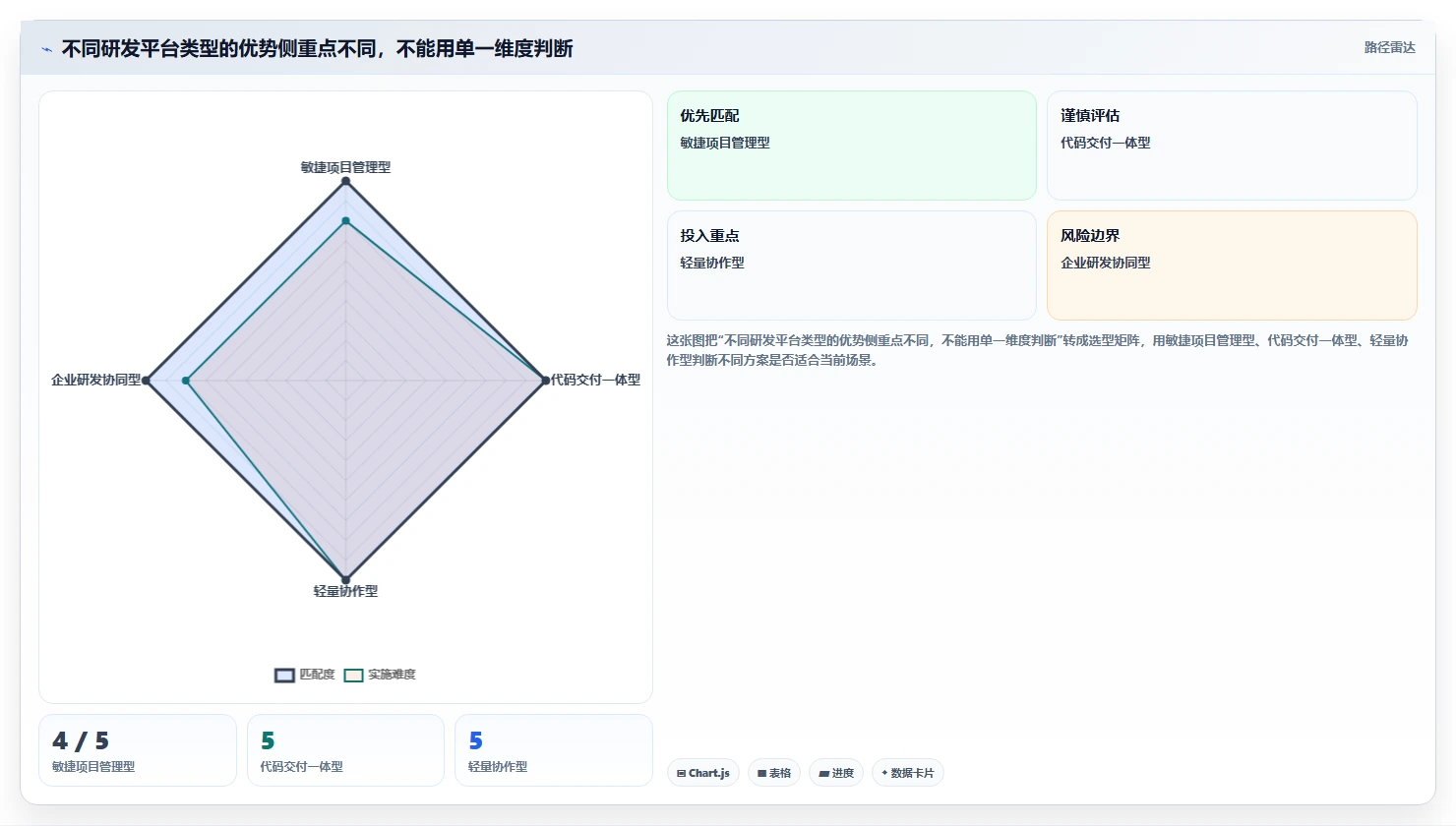Viewport: 1456px width, 826px height.
Task: Click the chart description paragraph text
Action: click(1038, 350)
